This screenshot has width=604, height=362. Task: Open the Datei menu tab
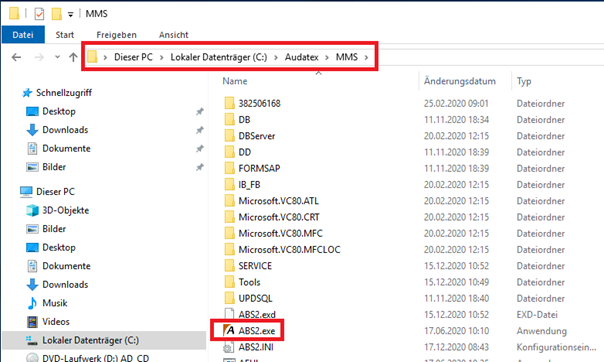click(23, 35)
